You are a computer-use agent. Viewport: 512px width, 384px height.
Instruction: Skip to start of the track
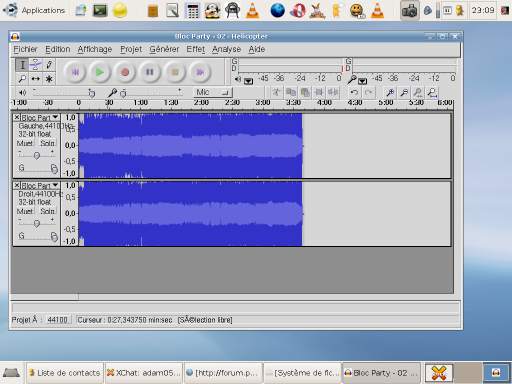(75, 72)
